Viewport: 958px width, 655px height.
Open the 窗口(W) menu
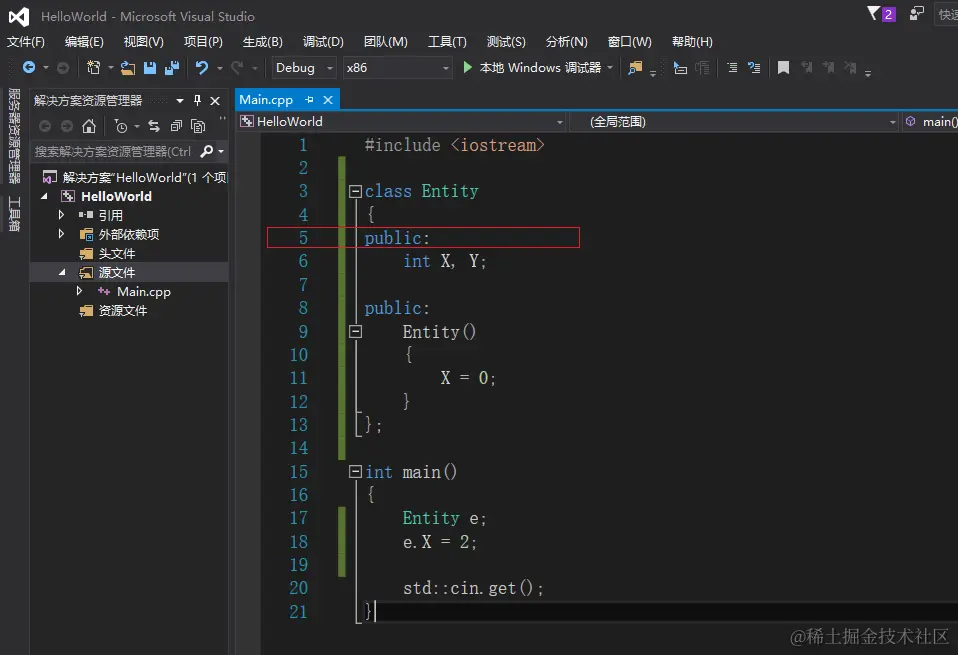click(630, 42)
